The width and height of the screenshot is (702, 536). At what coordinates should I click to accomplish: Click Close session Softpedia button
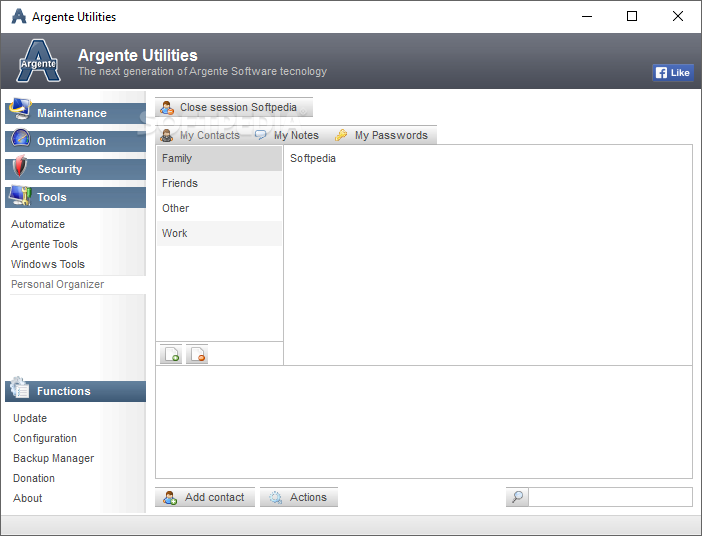[234, 107]
